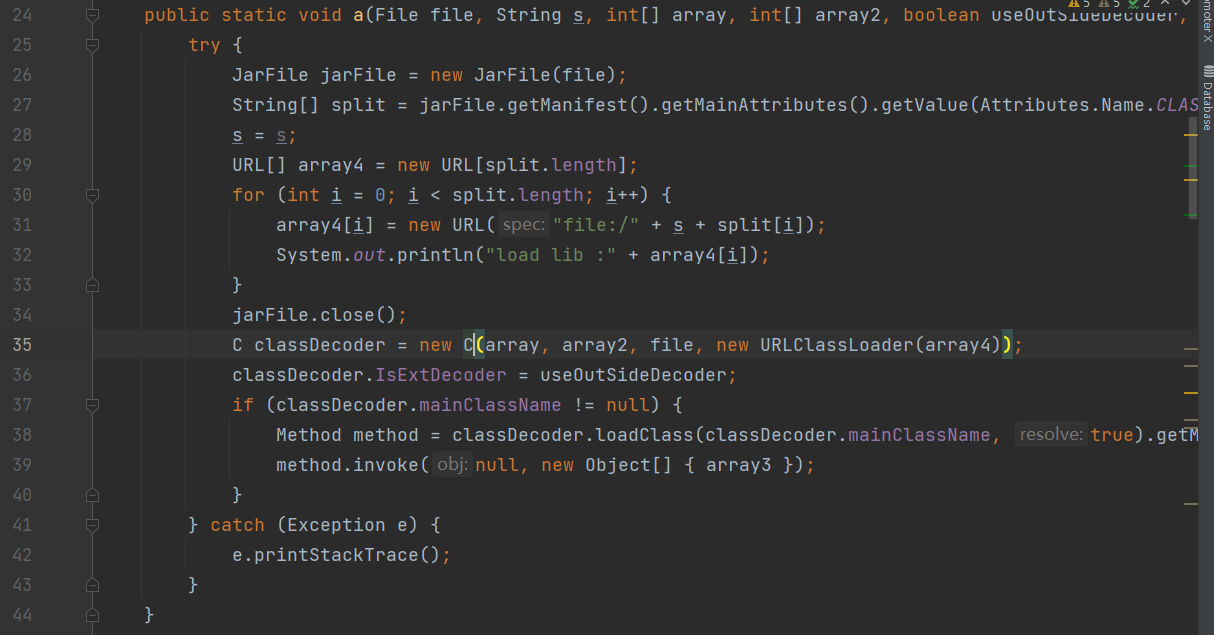This screenshot has height=635, width=1214.
Task: Click fold end marker at line 44
Action: click(x=93, y=615)
